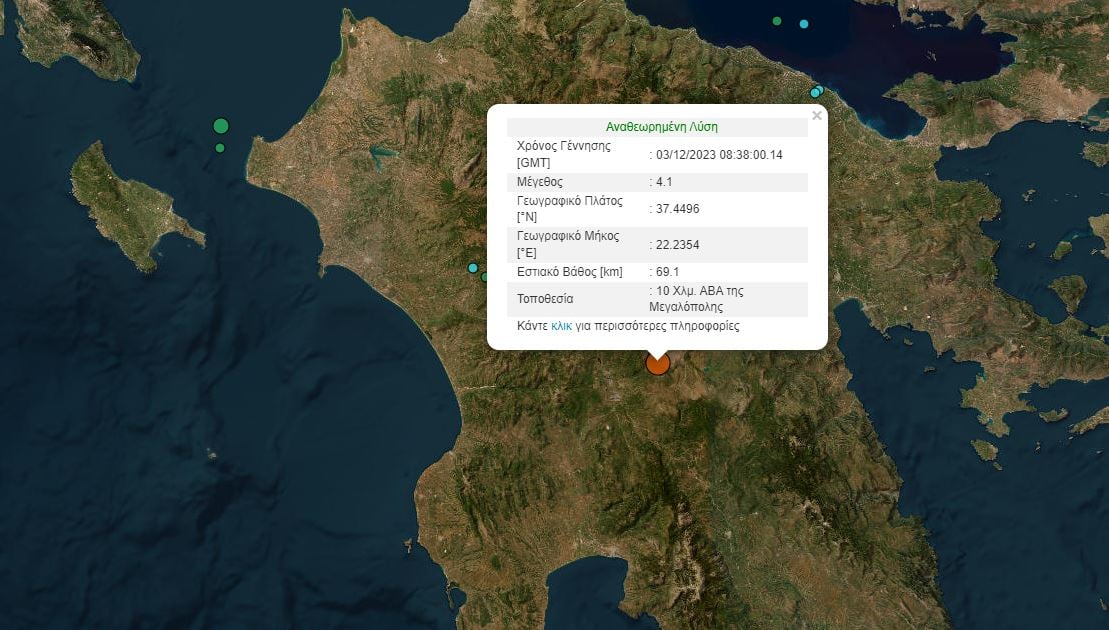Screen dimensions: 1109x630
Task: Click the location text '10 Χλμ. ΑΒΑ της Μεγαλόπολης'
Action: click(699, 299)
